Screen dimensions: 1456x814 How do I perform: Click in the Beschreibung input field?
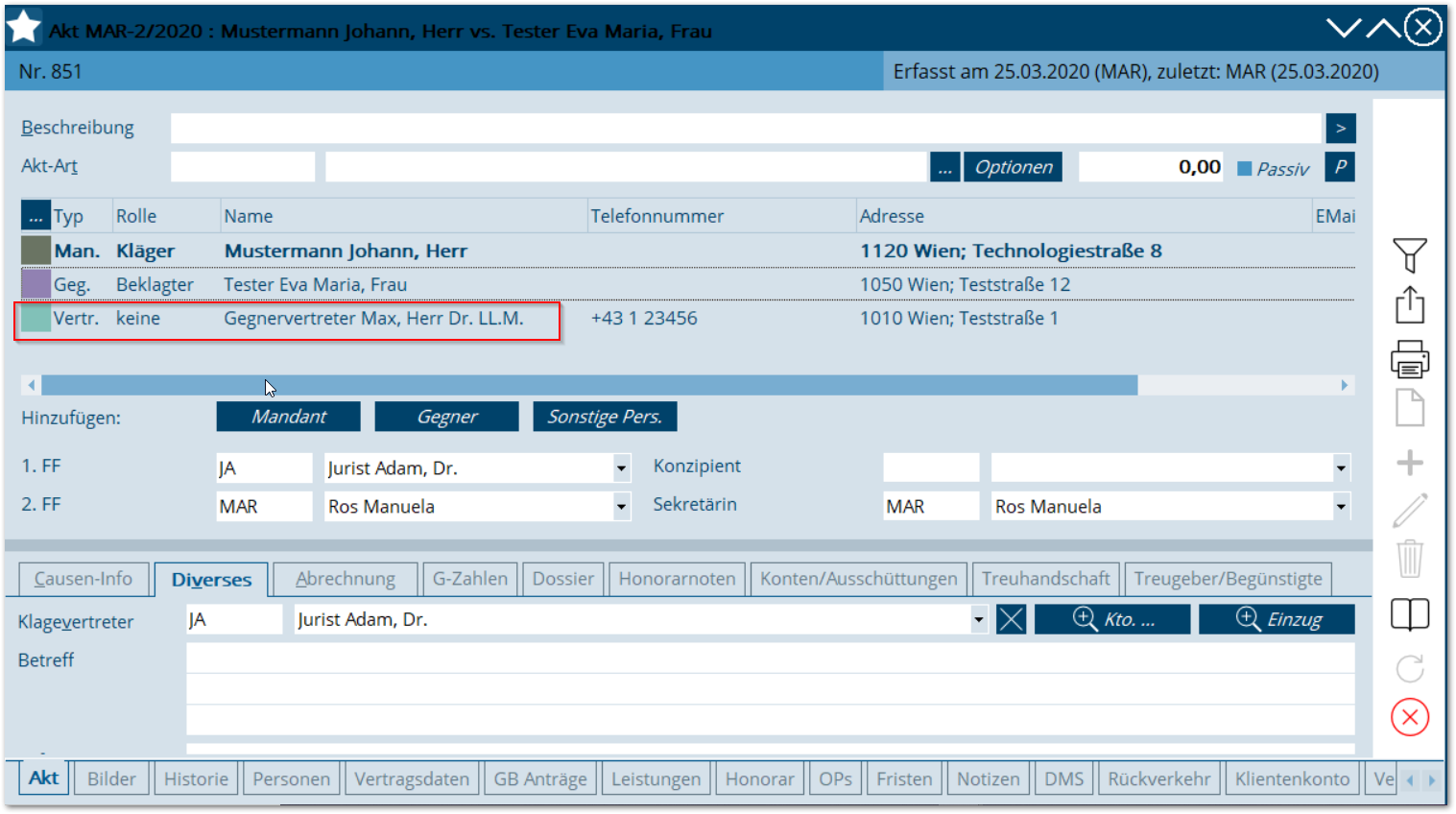(746, 128)
